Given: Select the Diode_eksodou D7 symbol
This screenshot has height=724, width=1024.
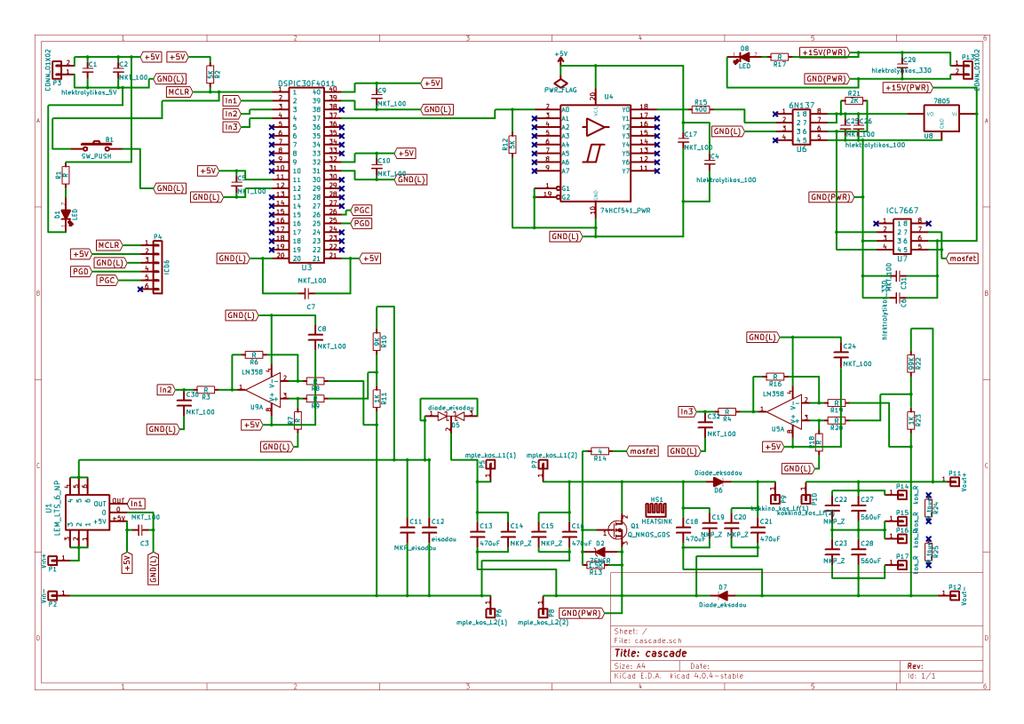Looking at the screenshot, I should [x=722, y=595].
